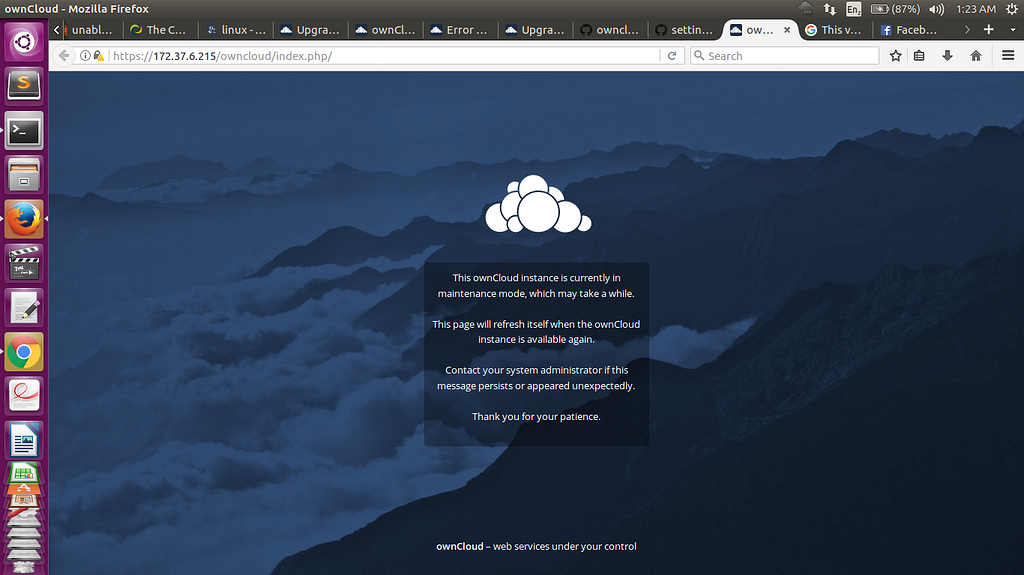
Task: Open the Firefox hamburger menu
Action: (1008, 56)
